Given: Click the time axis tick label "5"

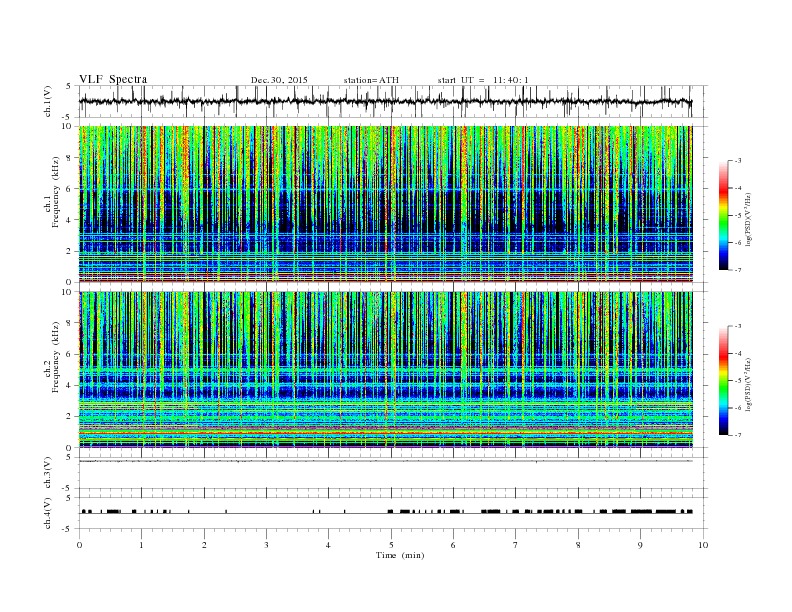Looking at the screenshot, I should (391, 545).
